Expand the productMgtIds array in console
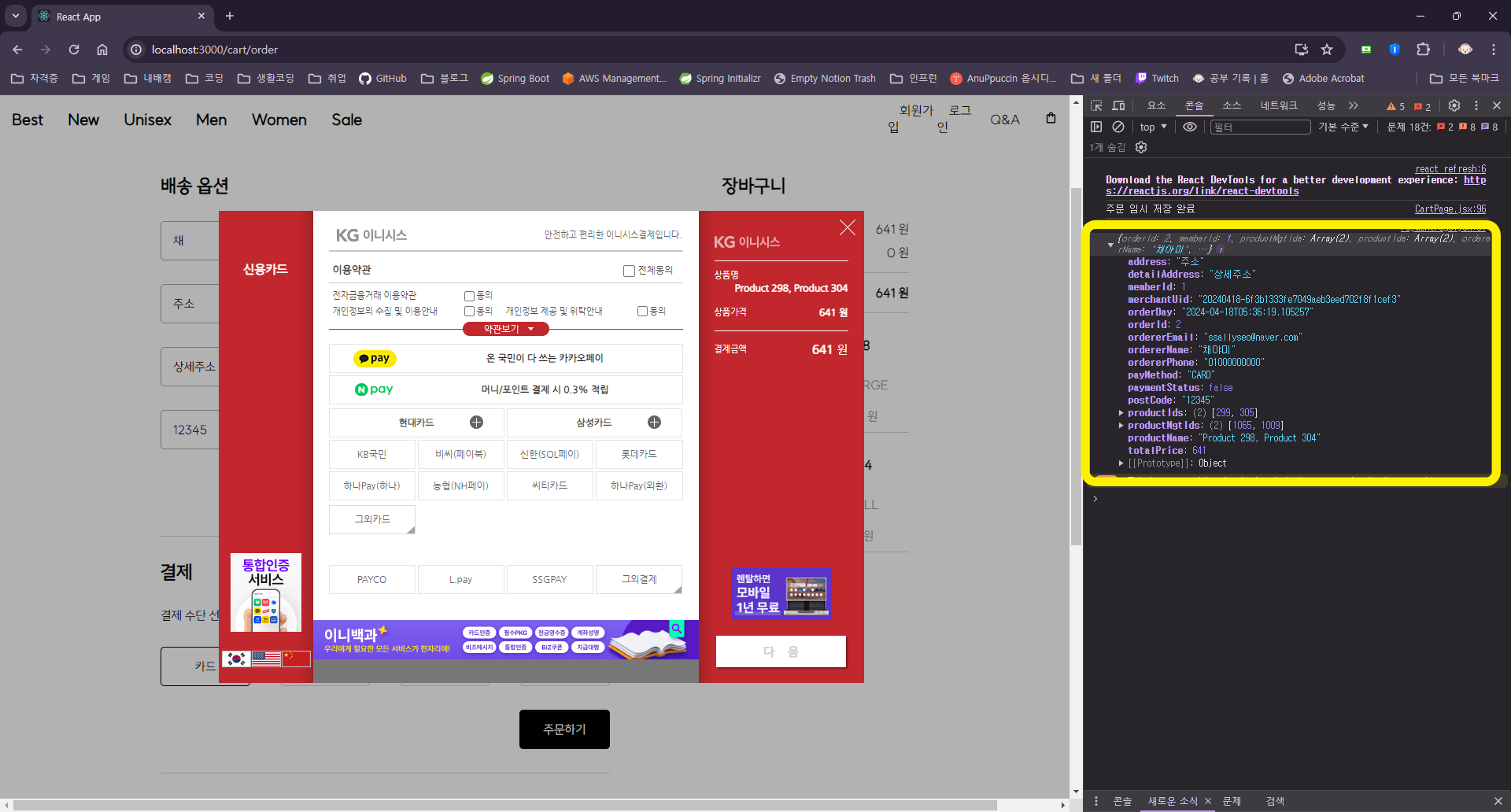 pyautogui.click(x=1121, y=426)
